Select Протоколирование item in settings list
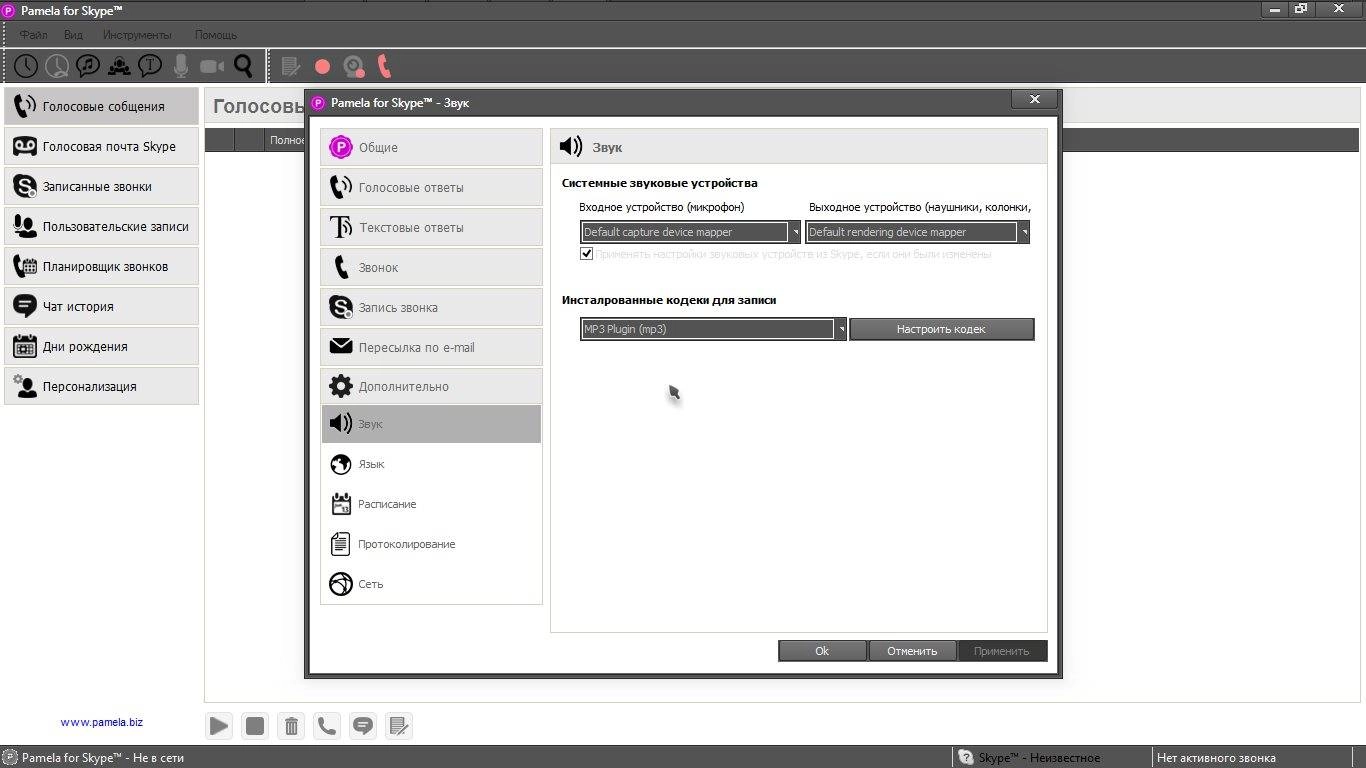1366x768 pixels. point(431,544)
